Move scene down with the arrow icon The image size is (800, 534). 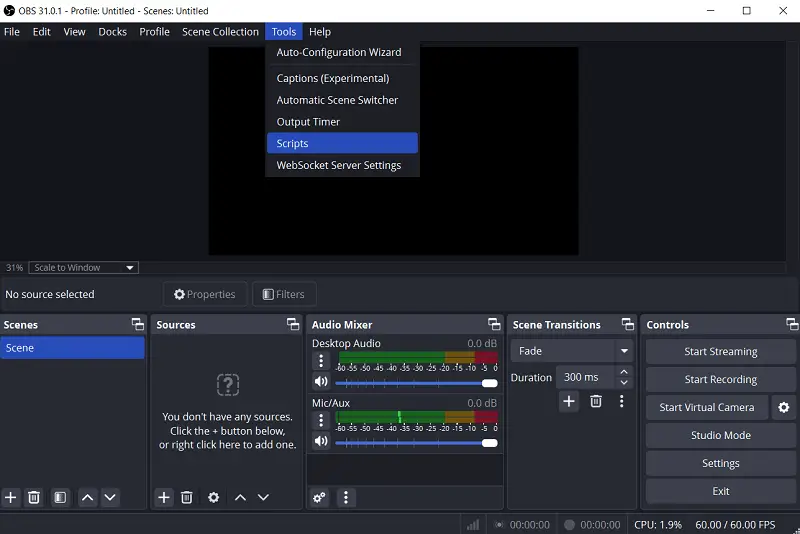click(110, 497)
